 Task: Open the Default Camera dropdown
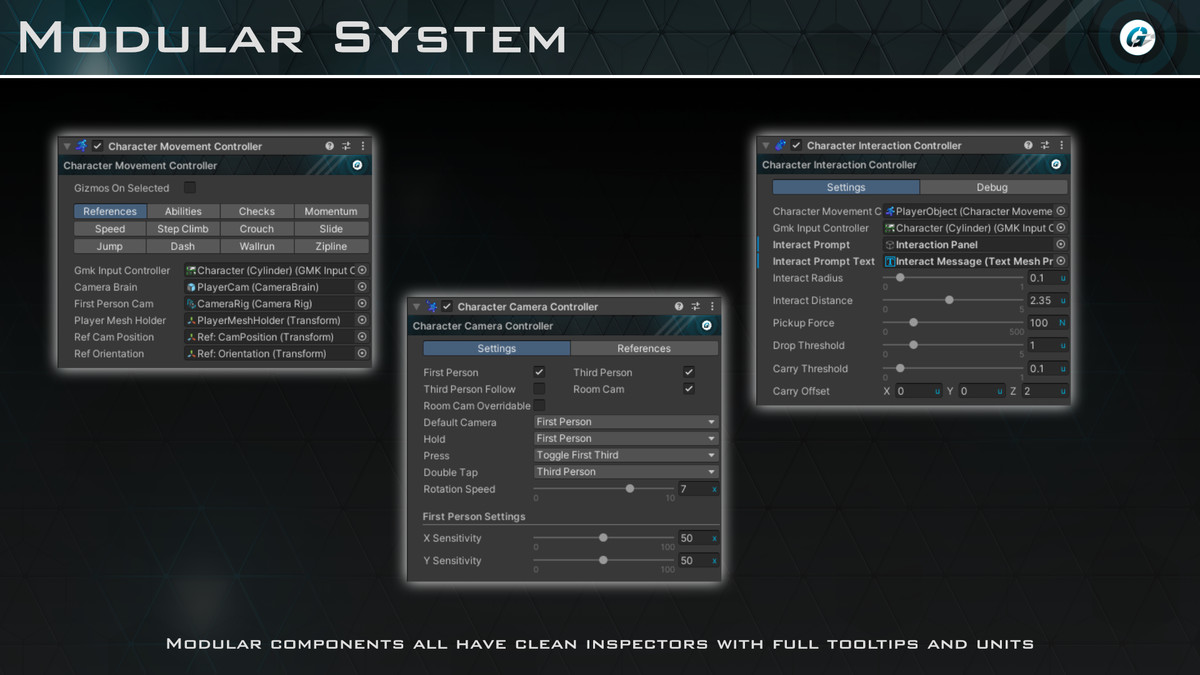[625, 421]
